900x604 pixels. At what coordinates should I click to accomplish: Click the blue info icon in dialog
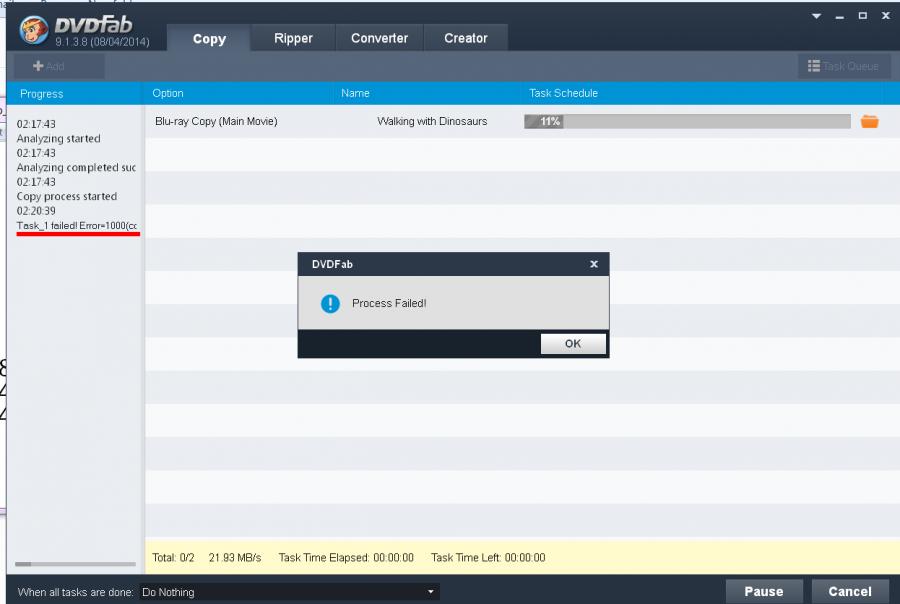pos(330,303)
